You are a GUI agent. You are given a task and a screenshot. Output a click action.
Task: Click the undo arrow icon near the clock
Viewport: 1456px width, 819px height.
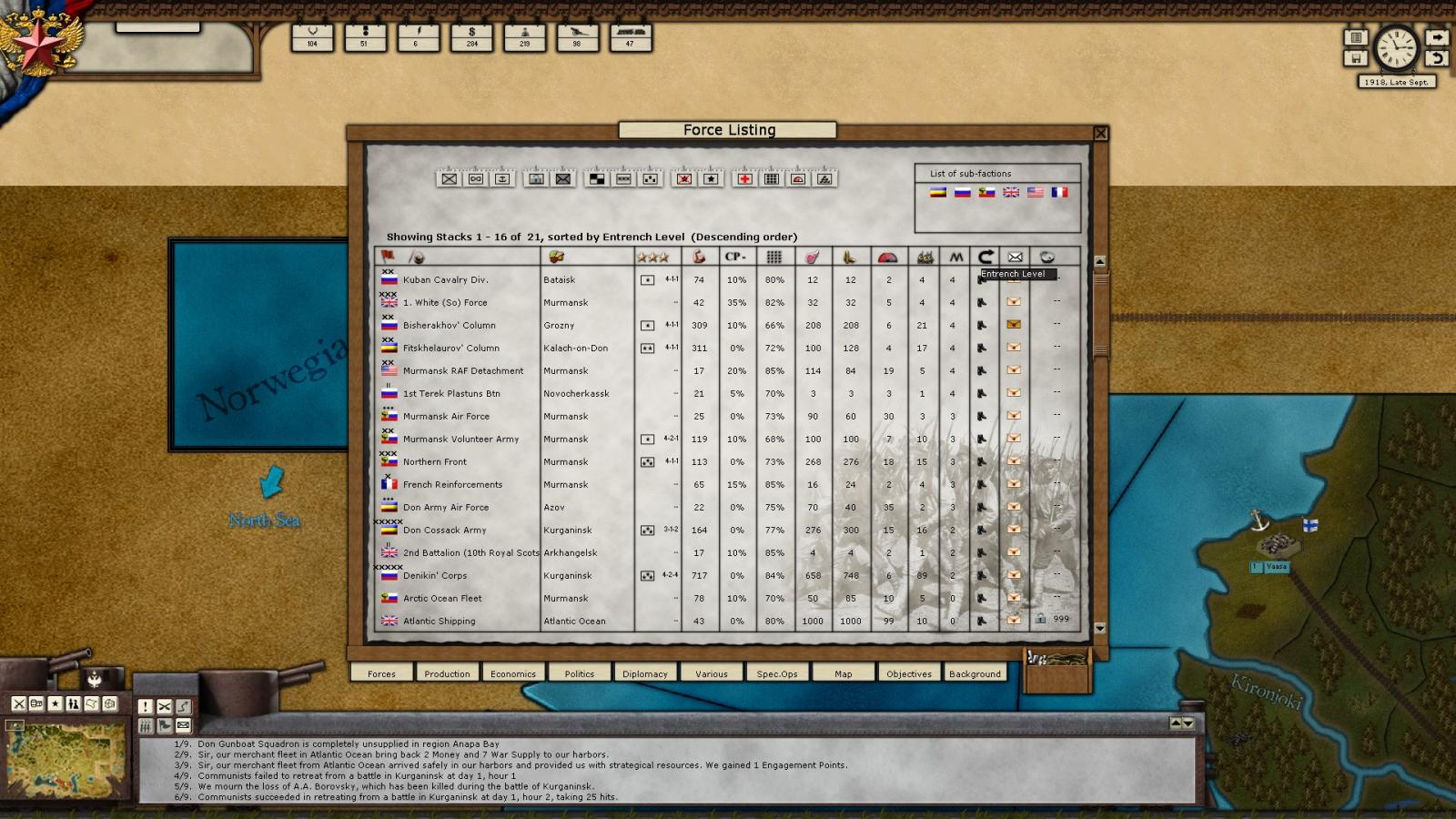[x=1437, y=58]
